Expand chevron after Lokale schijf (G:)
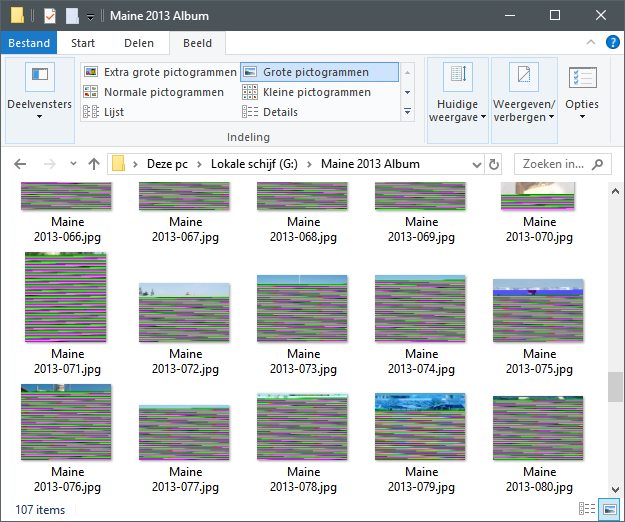This screenshot has width=625, height=522. coord(309,164)
